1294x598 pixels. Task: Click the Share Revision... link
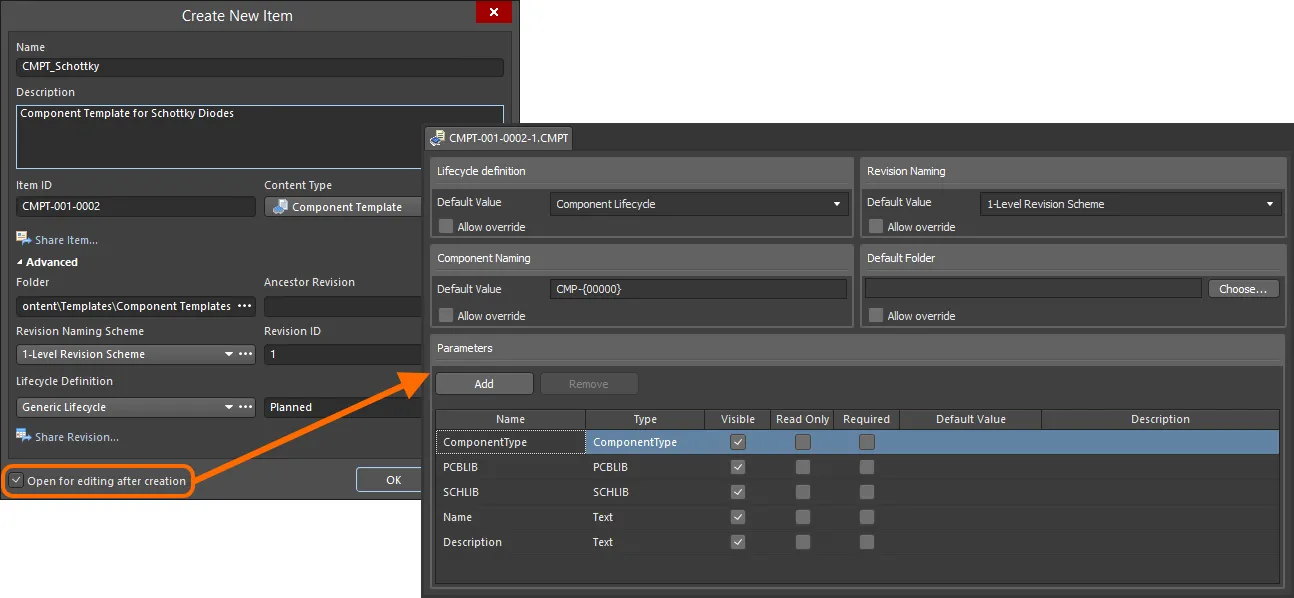coord(77,437)
